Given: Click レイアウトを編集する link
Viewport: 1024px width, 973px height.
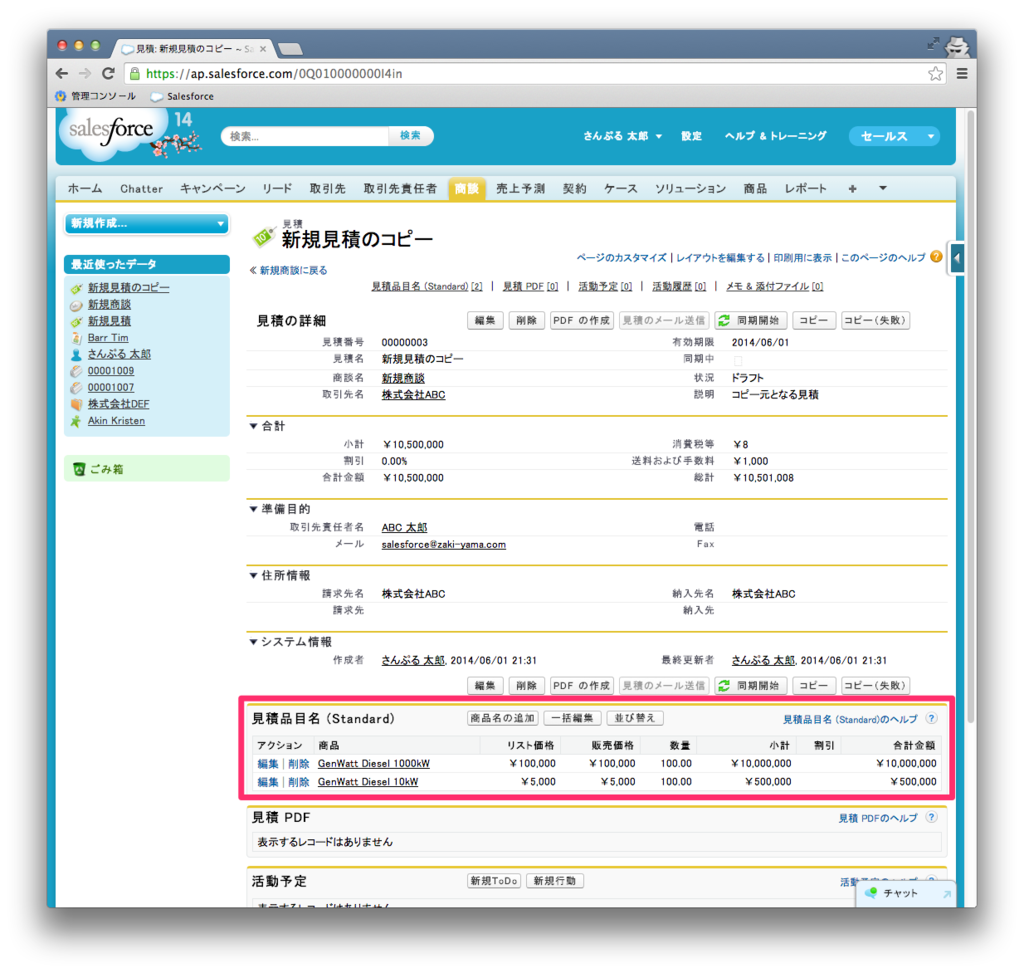Looking at the screenshot, I should (720, 257).
